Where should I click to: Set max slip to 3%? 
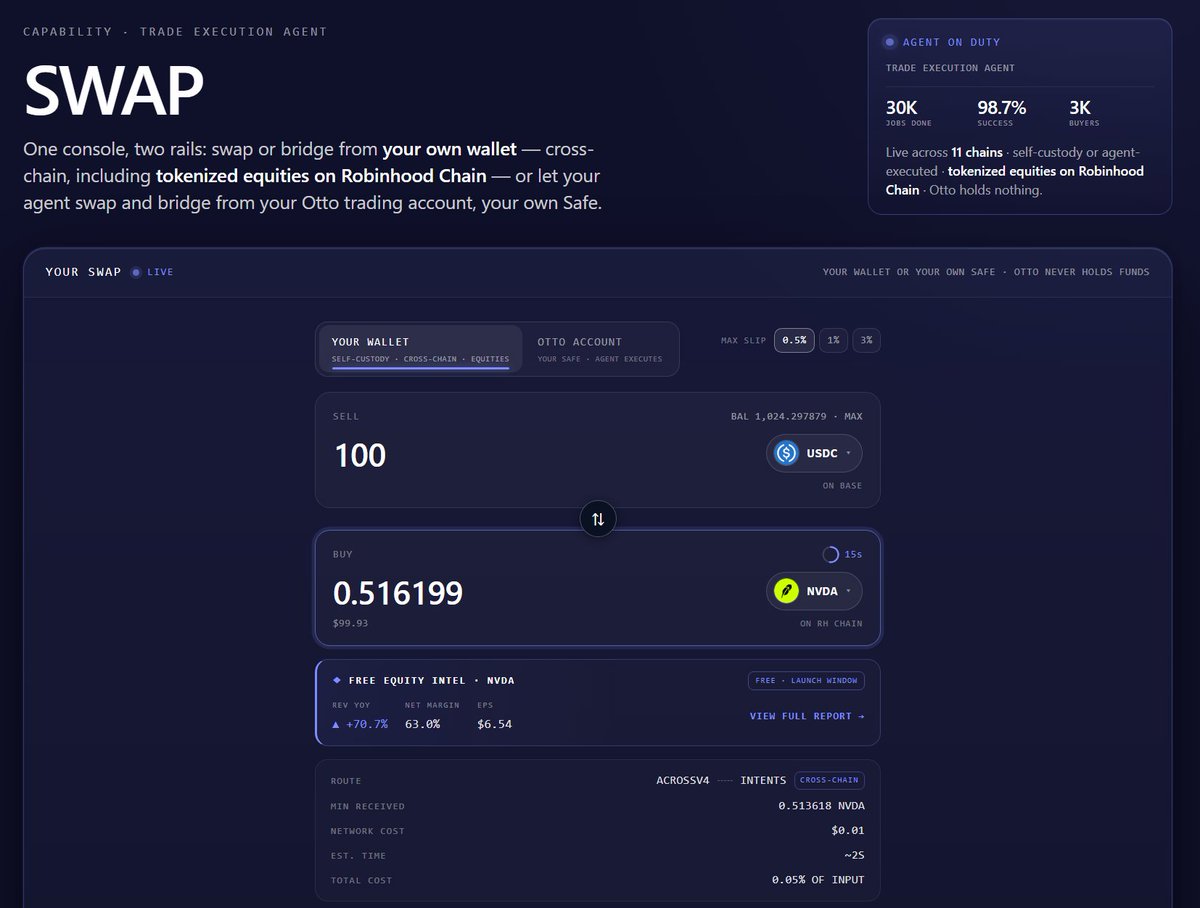tap(866, 340)
